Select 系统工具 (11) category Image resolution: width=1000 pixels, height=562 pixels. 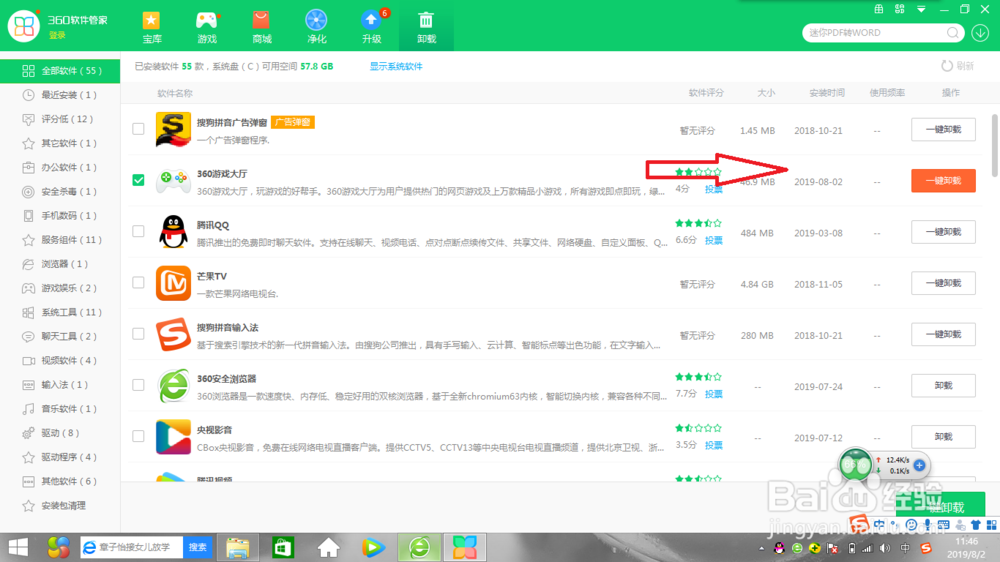click(x=60, y=313)
